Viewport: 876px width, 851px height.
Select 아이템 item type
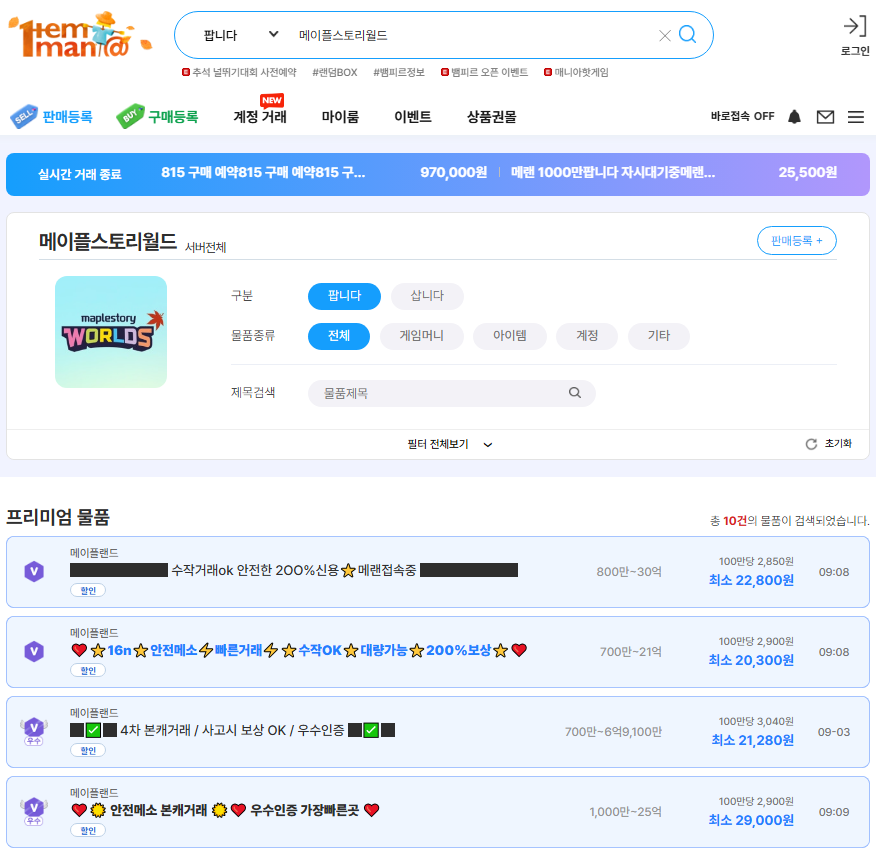[x=510, y=336]
